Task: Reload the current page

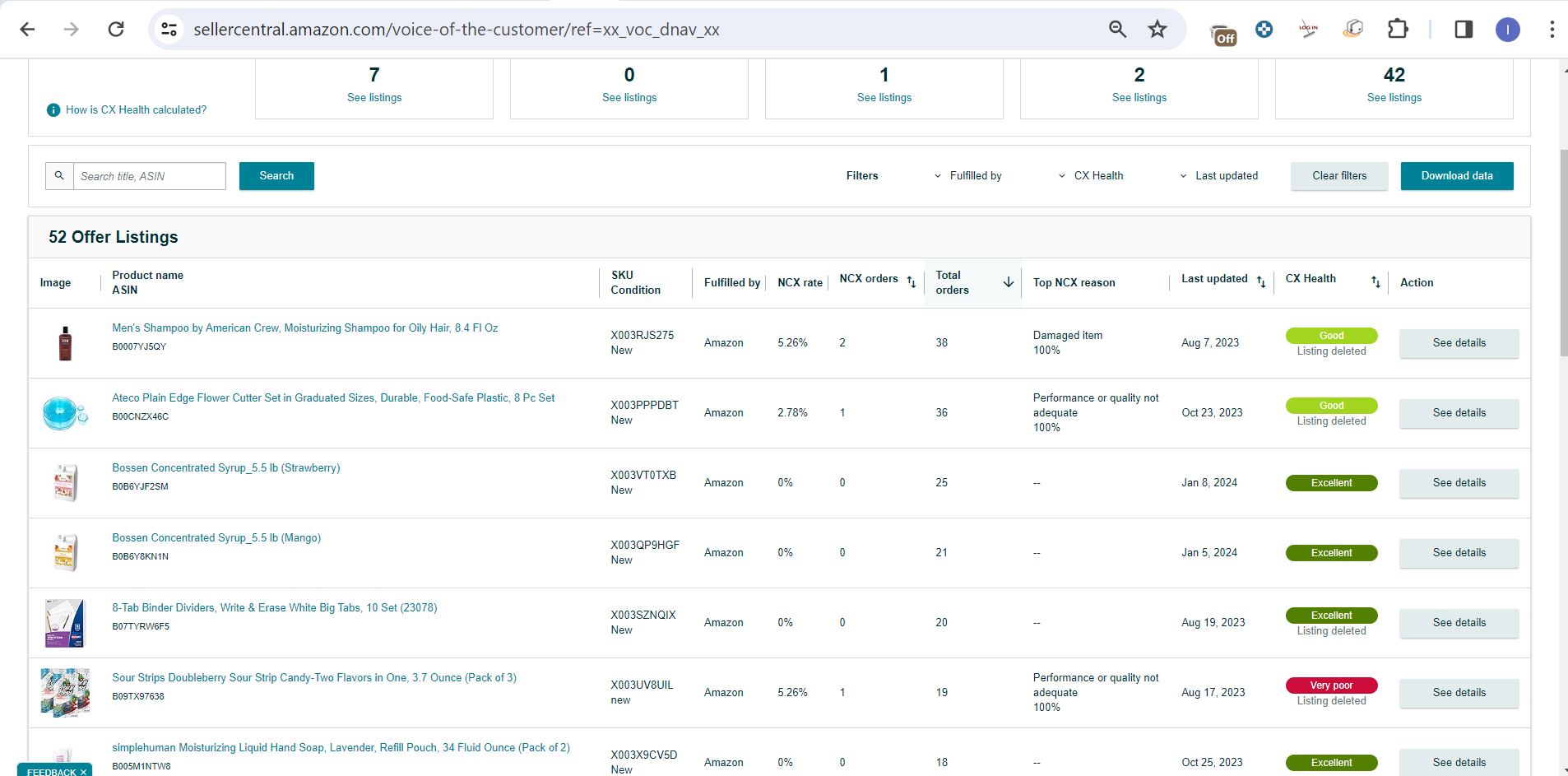Action: pyautogui.click(x=116, y=30)
